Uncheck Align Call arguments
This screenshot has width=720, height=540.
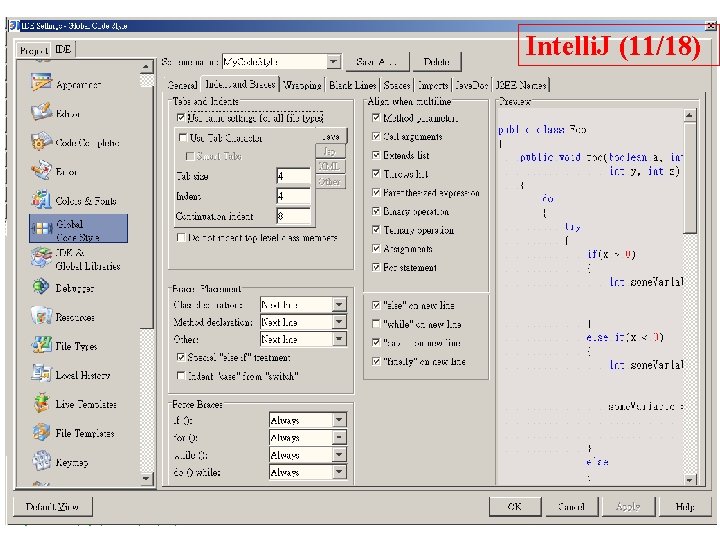376,136
